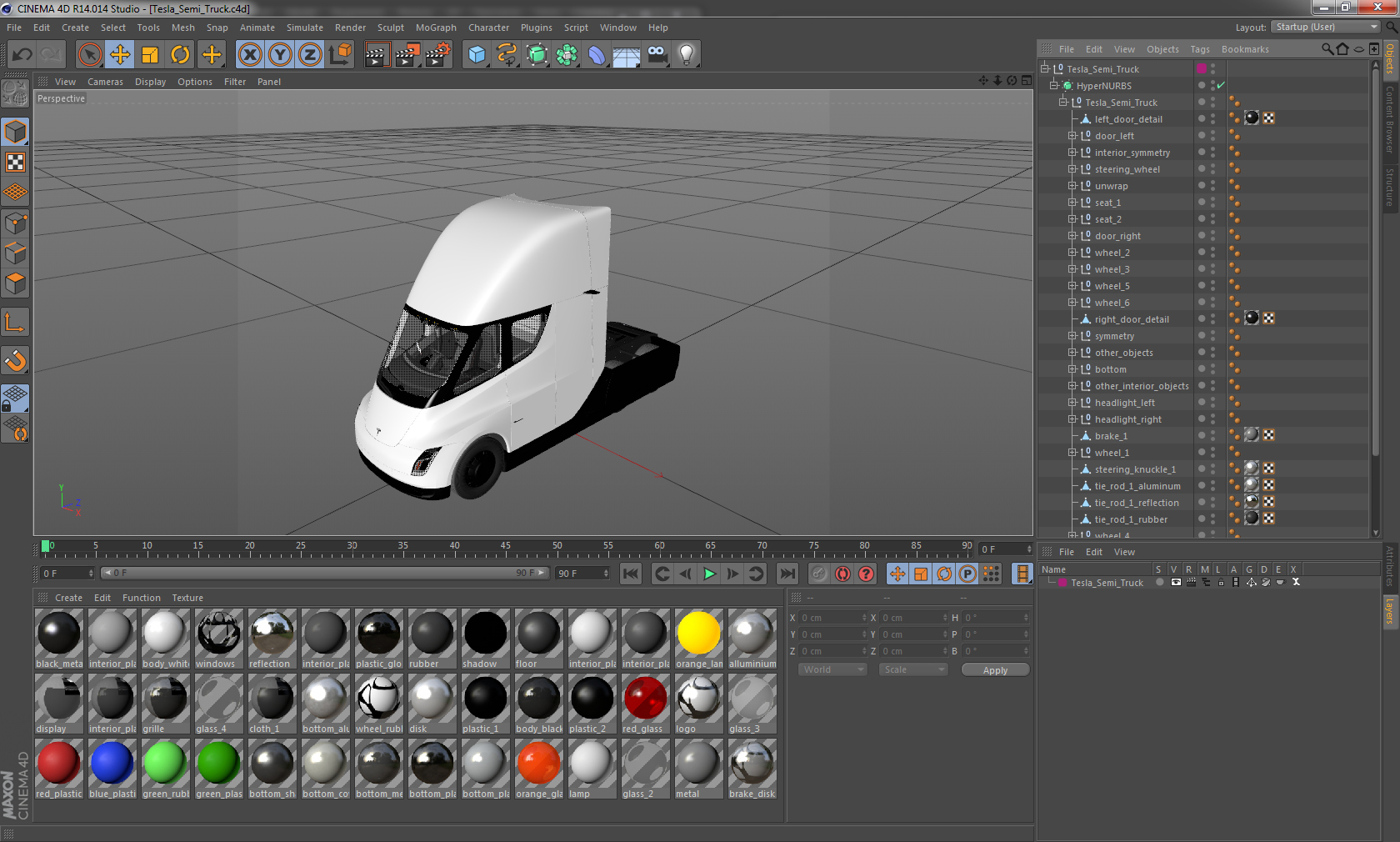The image size is (1400, 842).
Task: Open the Layout dropdown Startup (User)
Action: pos(1326,27)
